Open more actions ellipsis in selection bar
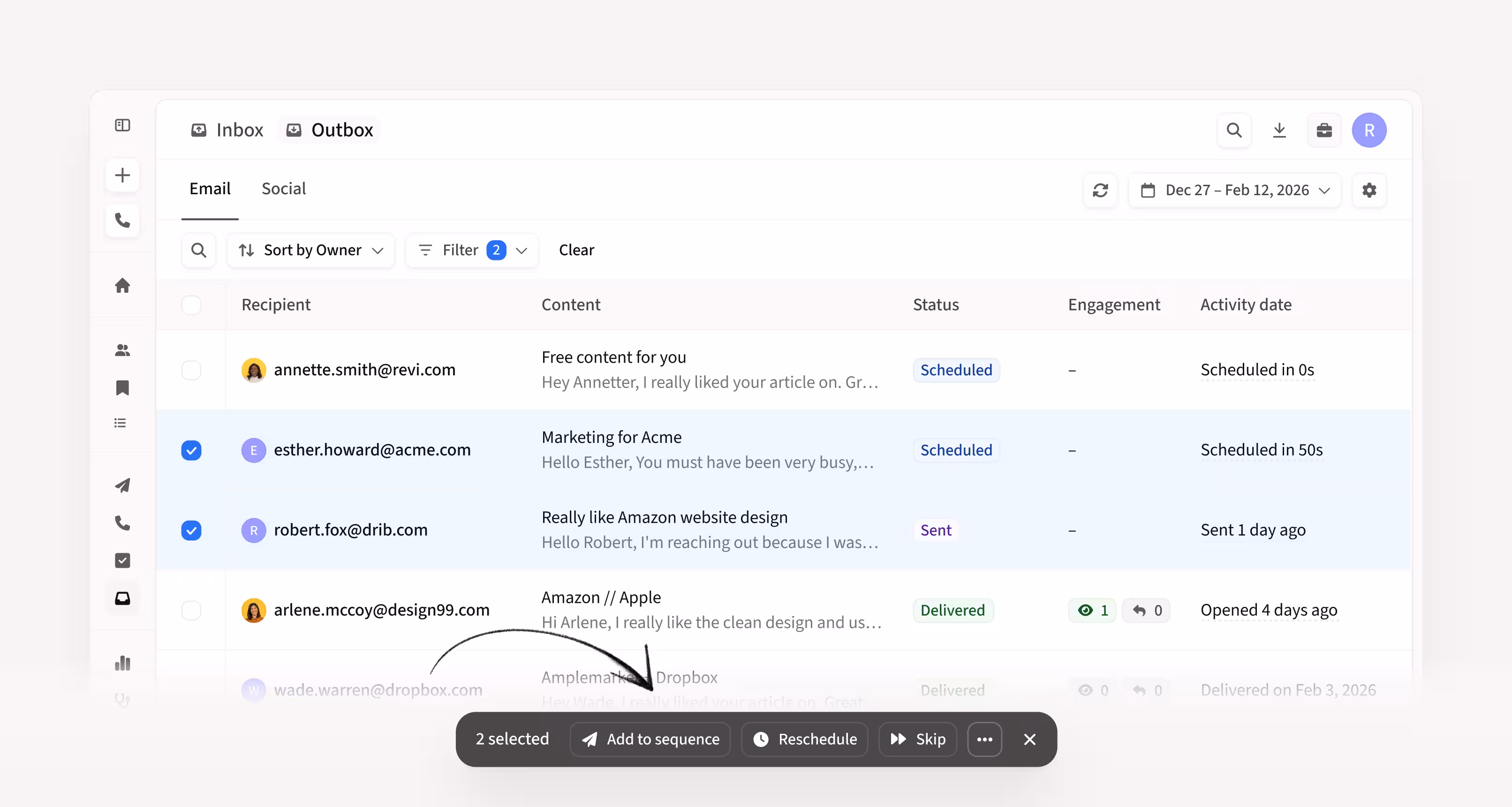Viewport: 1512px width, 807px height. tap(984, 739)
